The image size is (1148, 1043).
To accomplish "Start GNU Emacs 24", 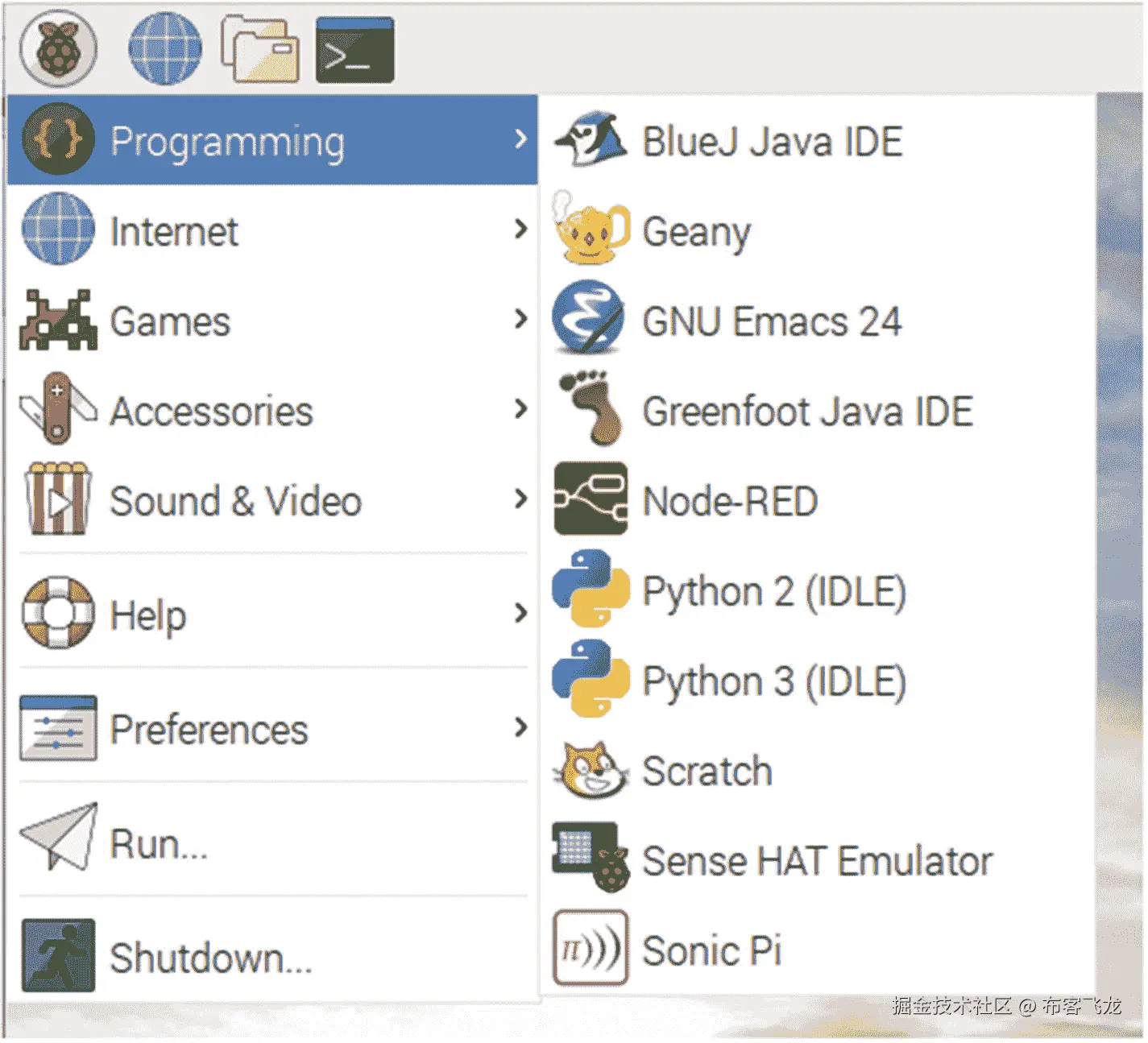I will pyautogui.click(x=771, y=321).
